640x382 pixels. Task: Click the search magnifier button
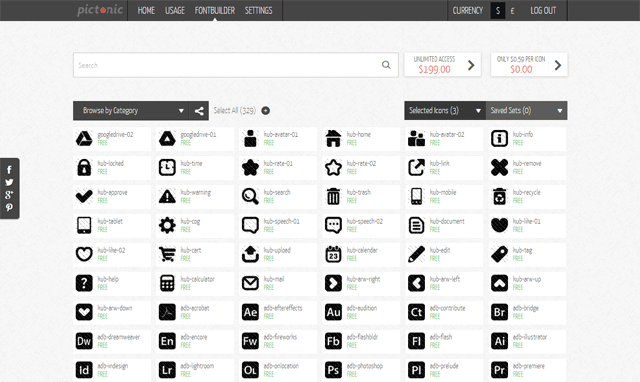coord(386,65)
